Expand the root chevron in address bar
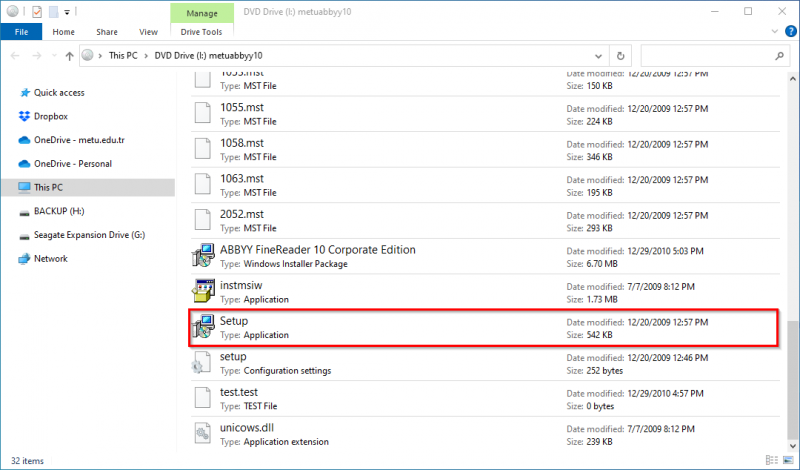The width and height of the screenshot is (800, 470). 101,56
